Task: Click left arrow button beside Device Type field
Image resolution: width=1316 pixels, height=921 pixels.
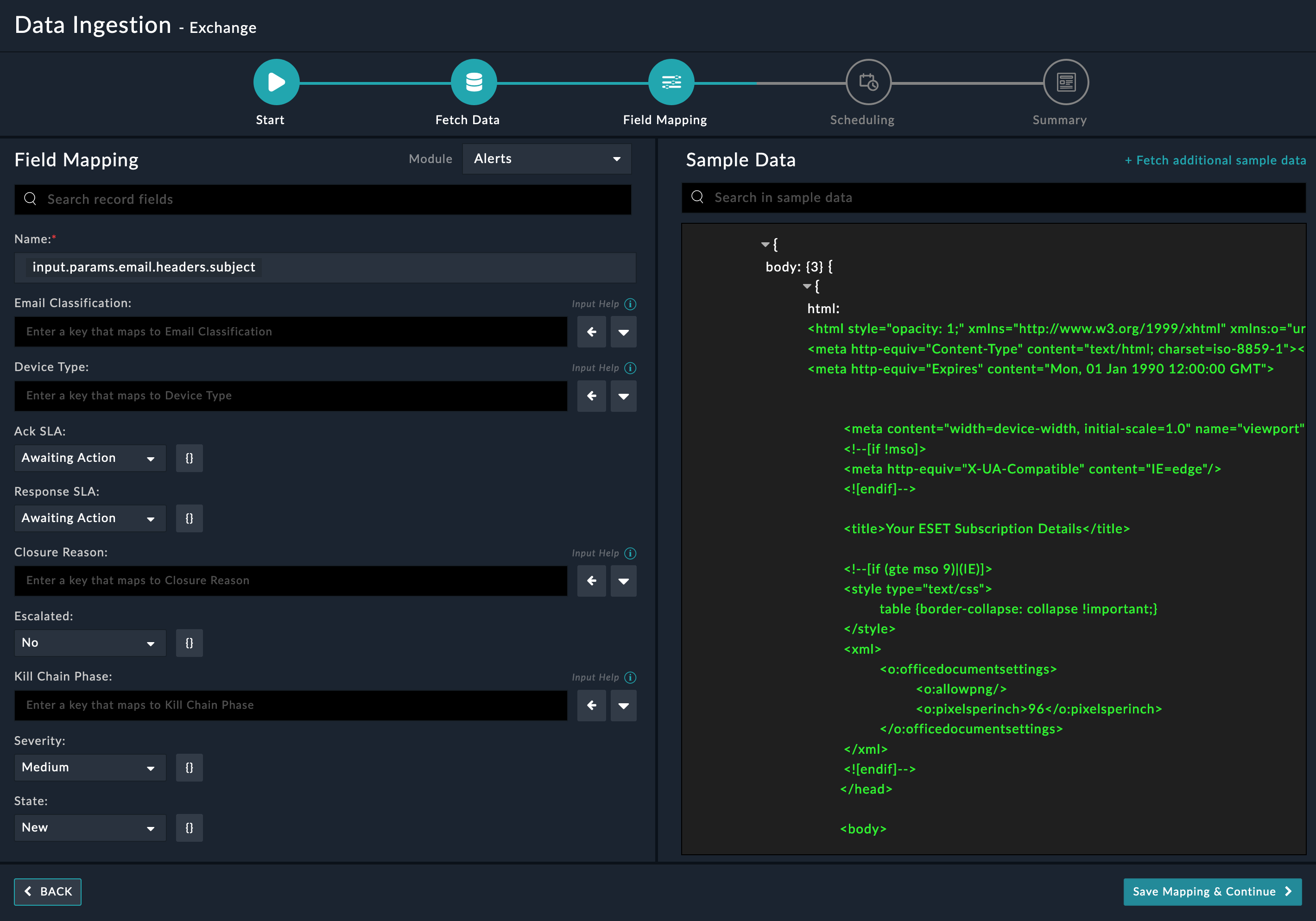Action: (592, 396)
